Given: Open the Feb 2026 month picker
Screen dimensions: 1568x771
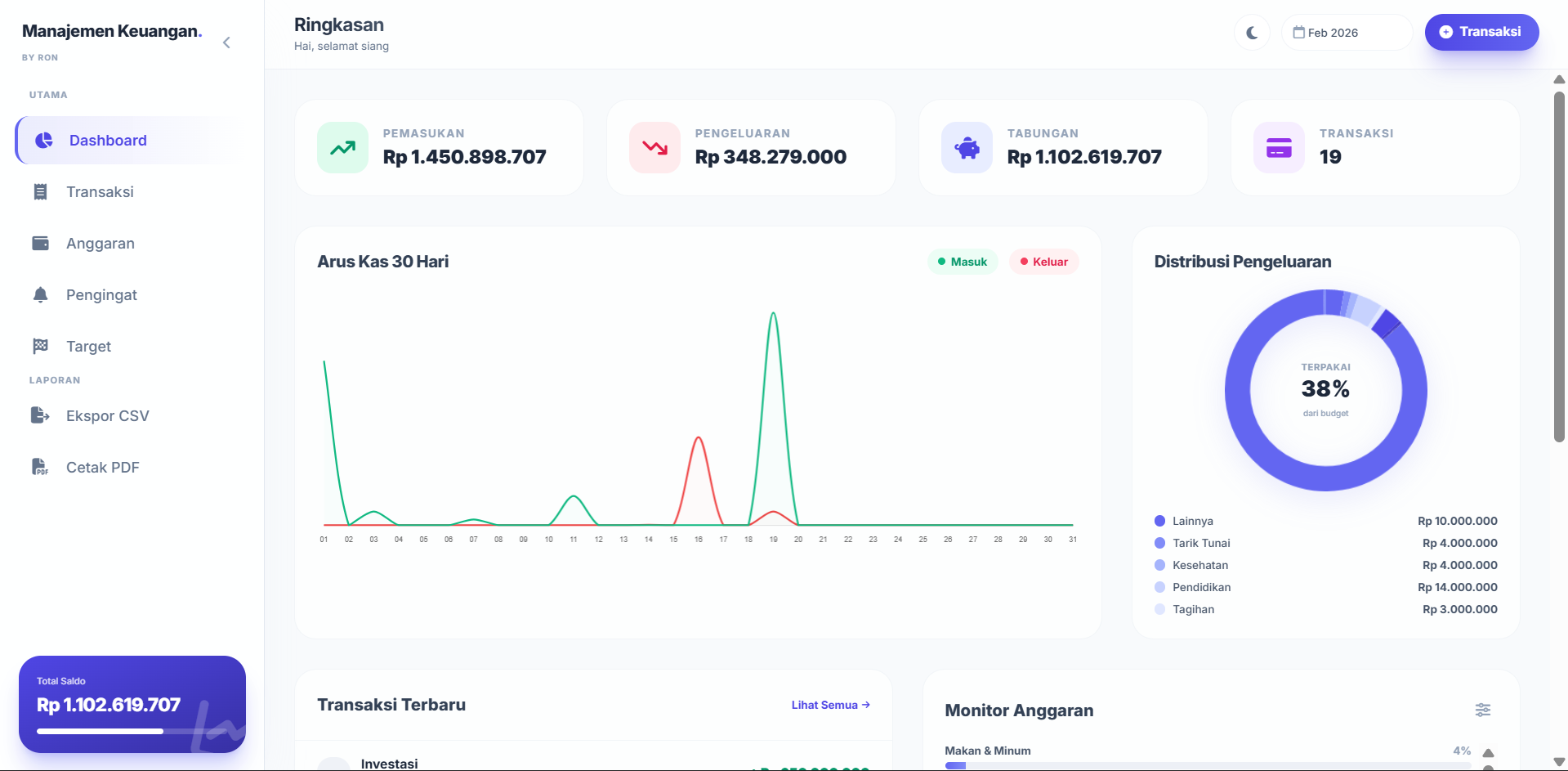Looking at the screenshot, I should point(1347,33).
